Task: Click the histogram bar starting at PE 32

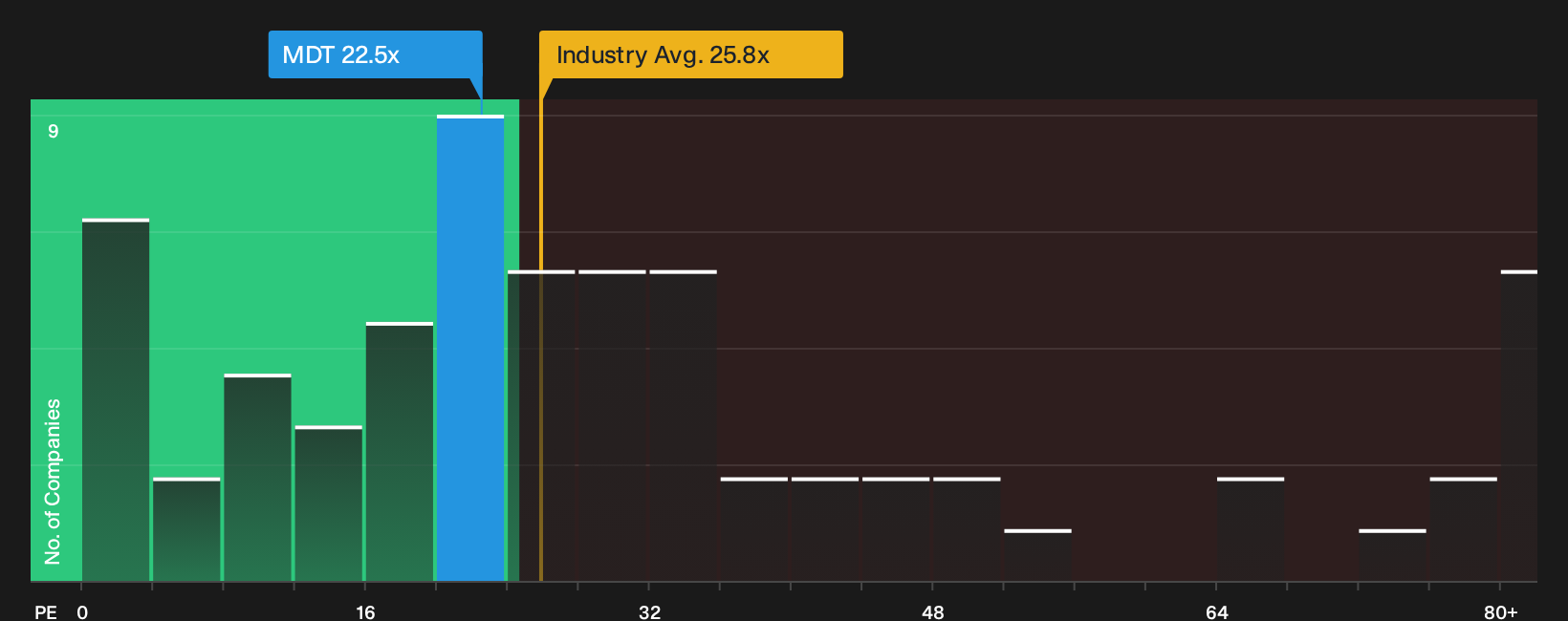Action: (684, 426)
